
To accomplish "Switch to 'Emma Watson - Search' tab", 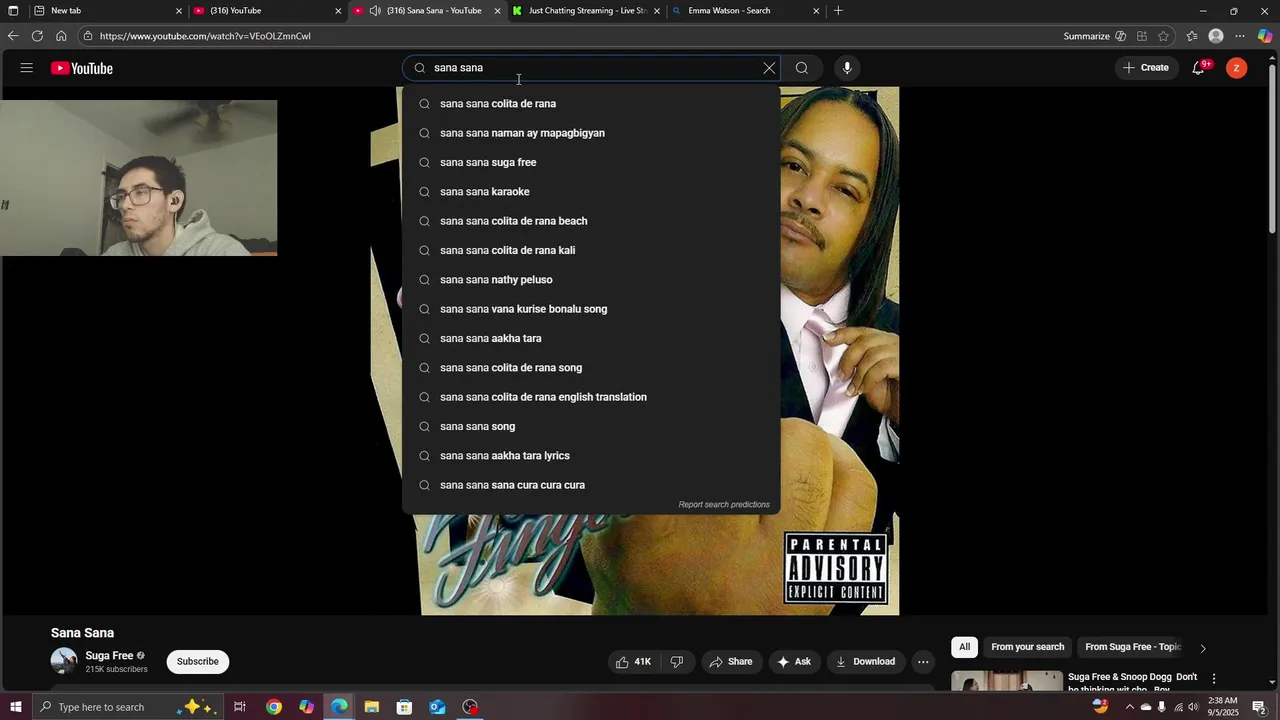I will [745, 11].
